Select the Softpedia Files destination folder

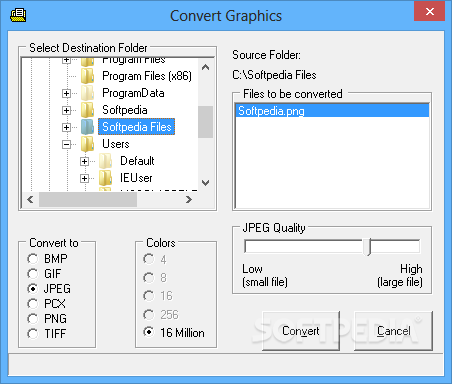click(137, 127)
